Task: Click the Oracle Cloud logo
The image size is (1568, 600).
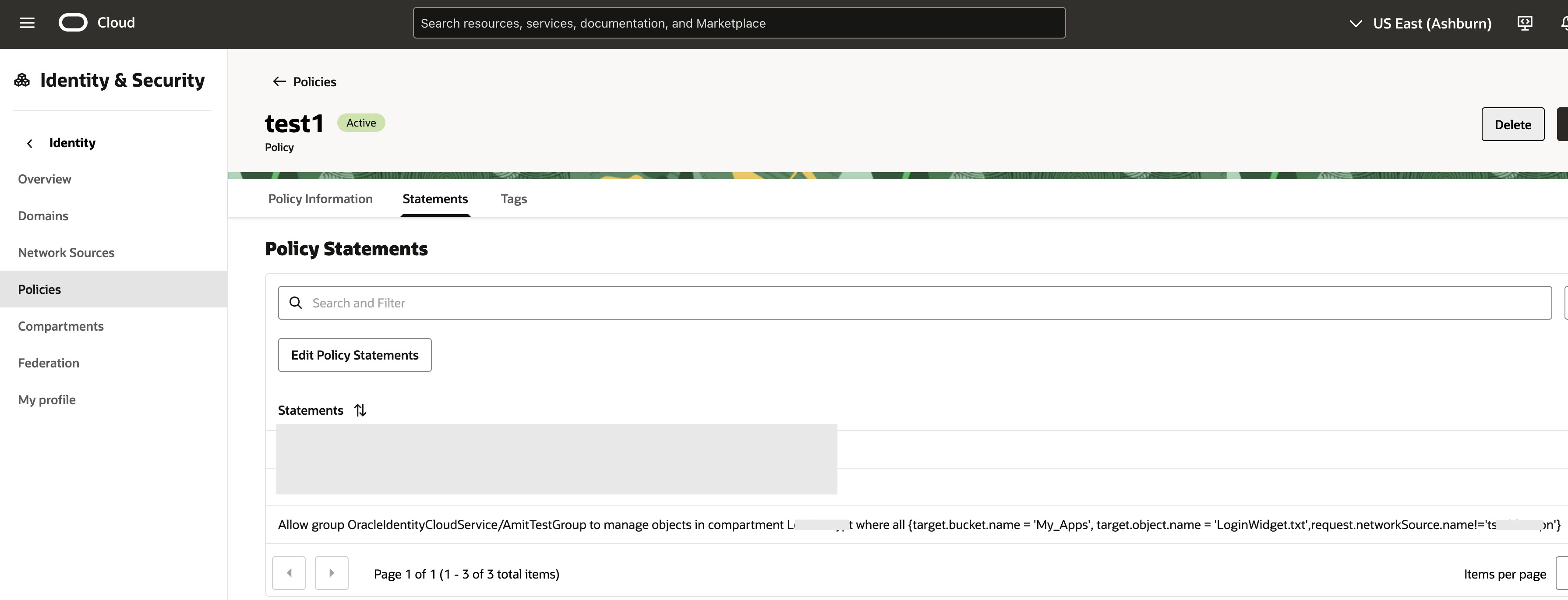Action: click(73, 22)
